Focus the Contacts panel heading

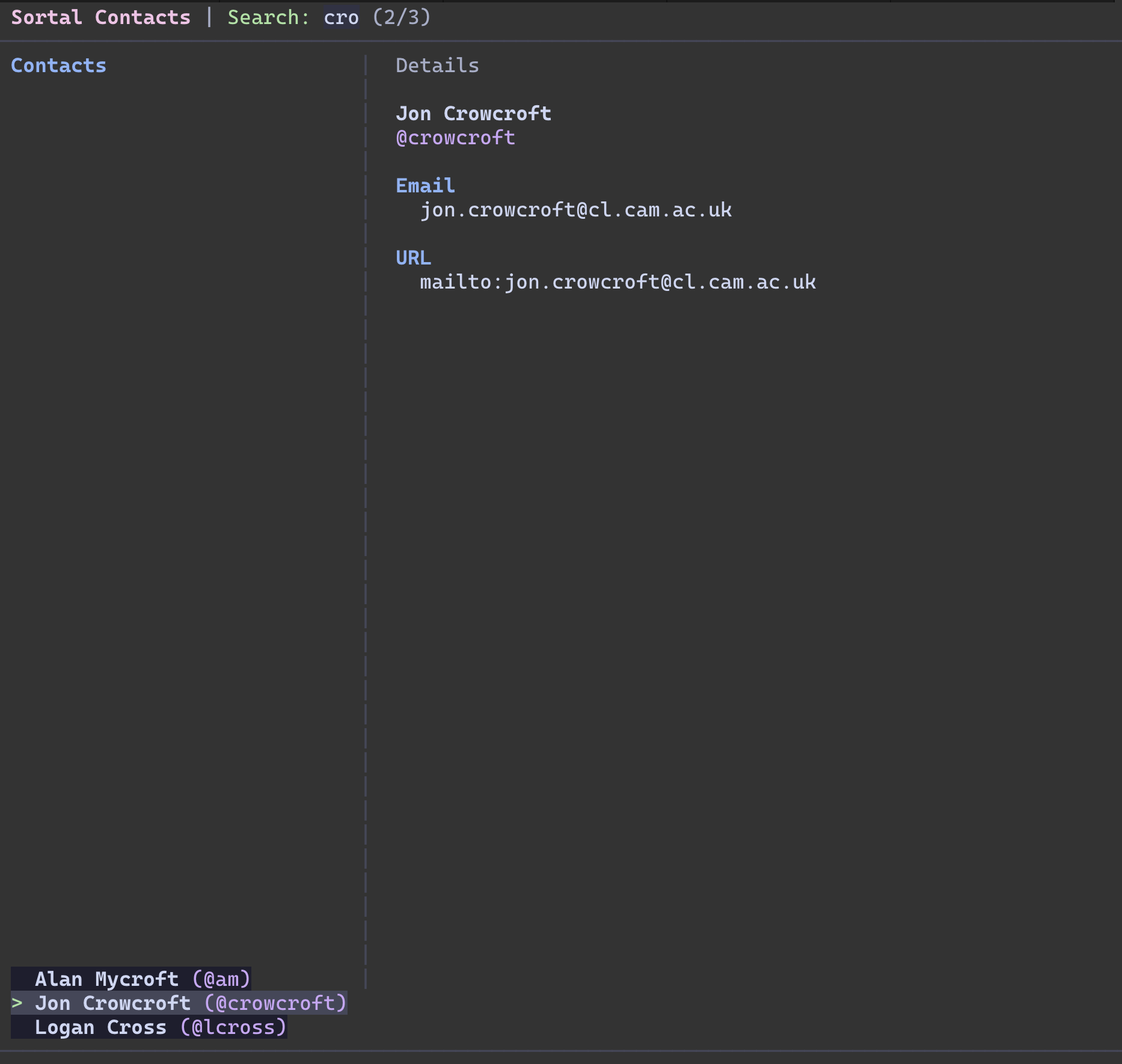pos(58,66)
